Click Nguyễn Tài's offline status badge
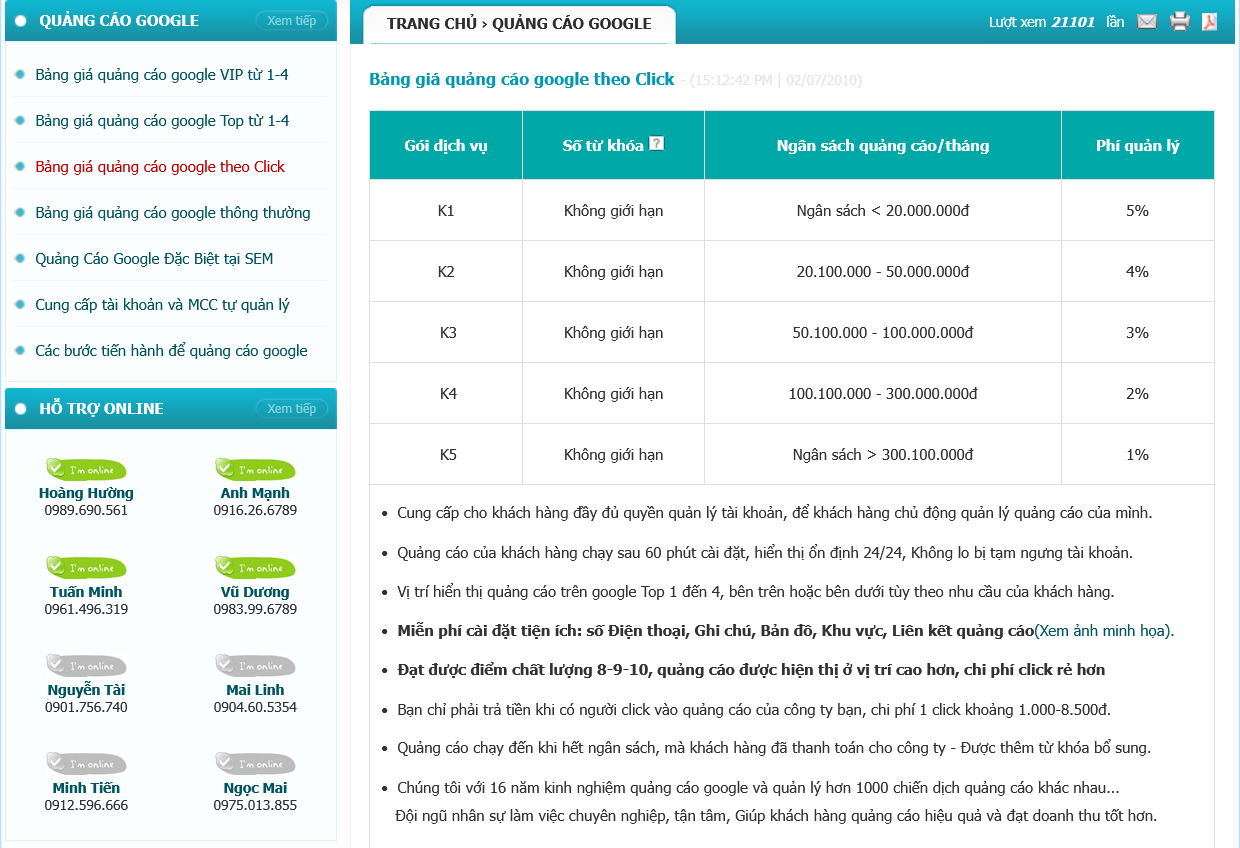Viewport: 1240px width, 848px height. coord(86,666)
